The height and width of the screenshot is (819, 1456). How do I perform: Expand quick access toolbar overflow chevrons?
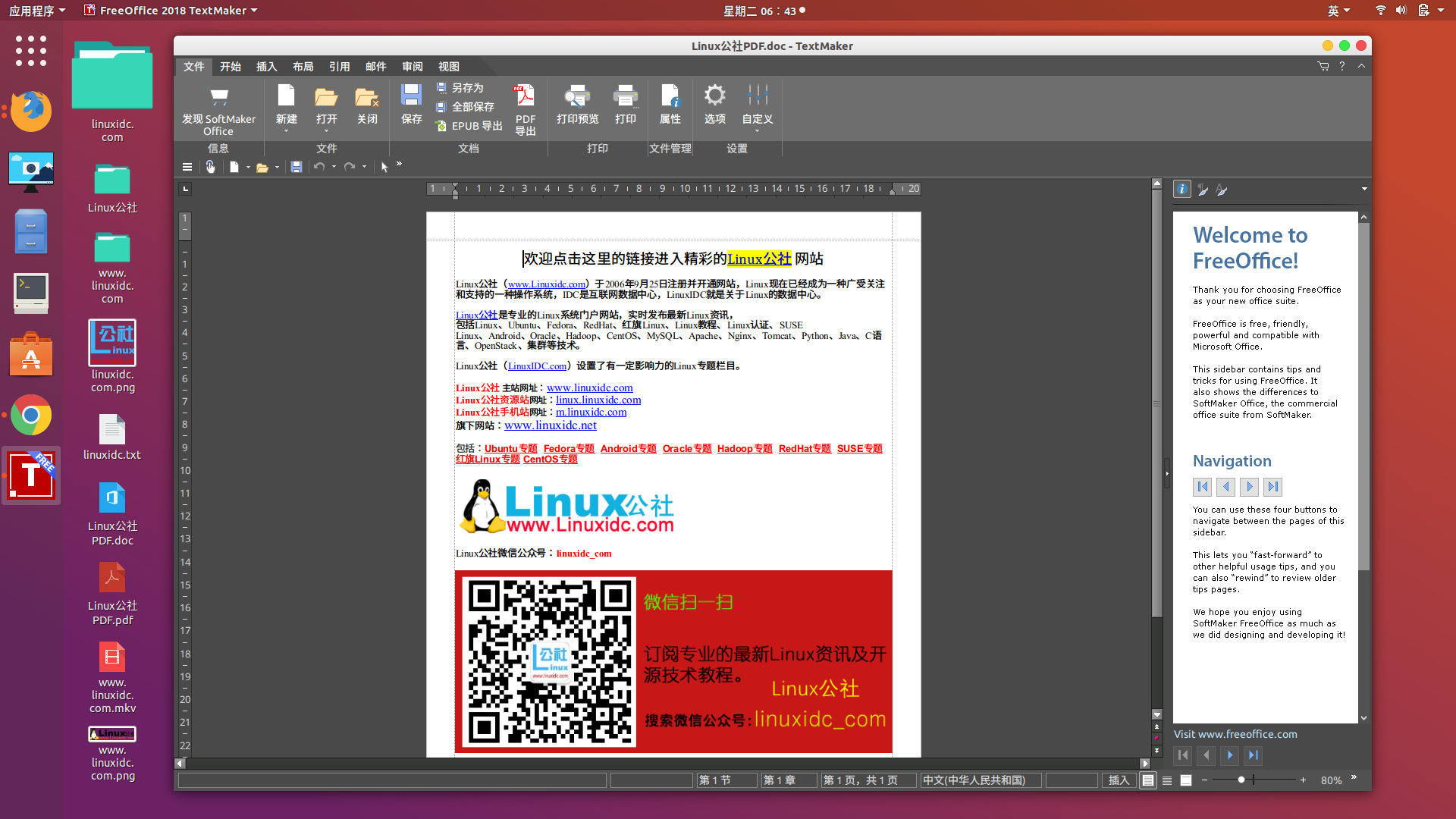(x=400, y=164)
